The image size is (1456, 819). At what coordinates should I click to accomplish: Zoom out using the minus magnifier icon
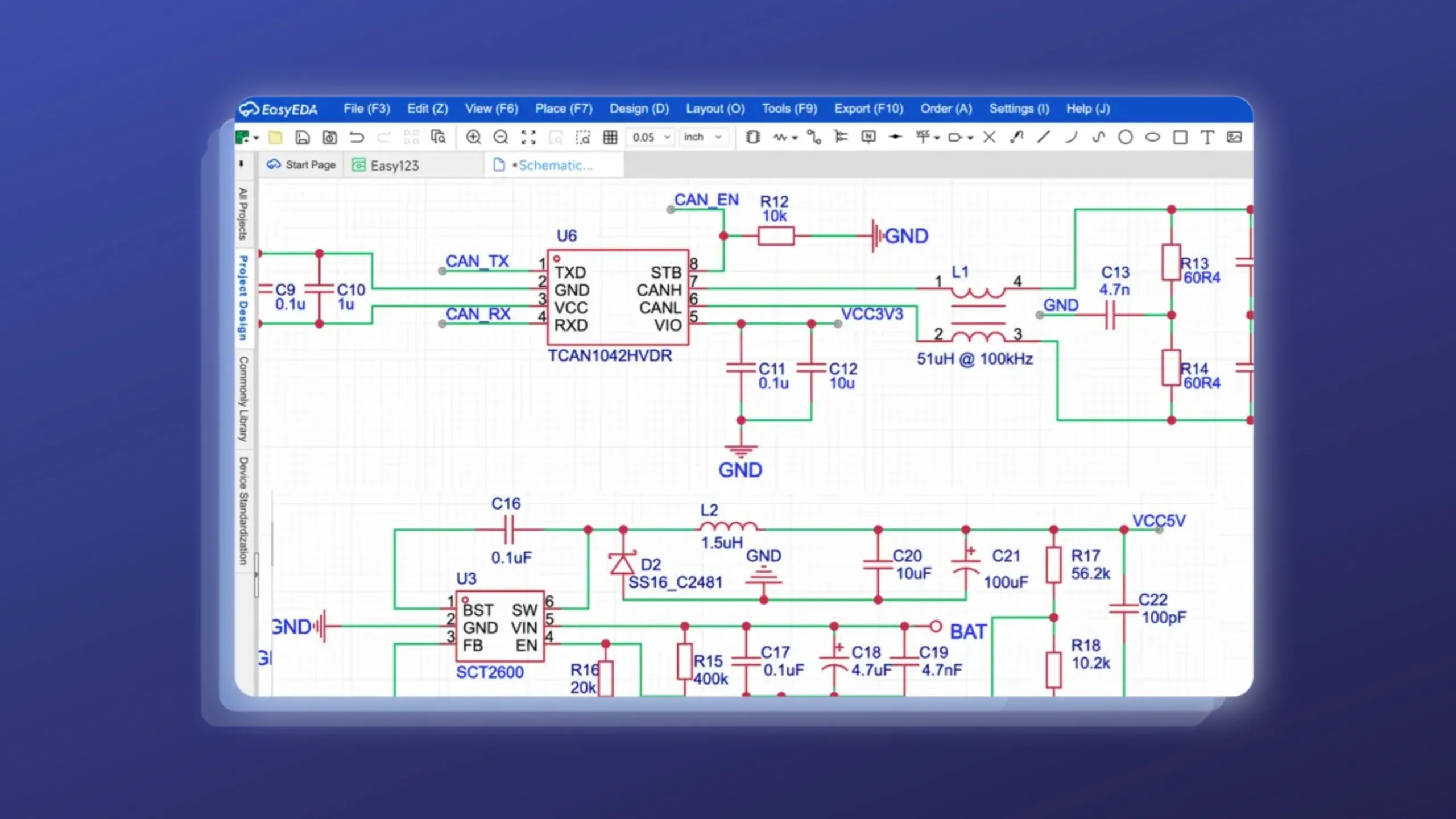pos(500,137)
